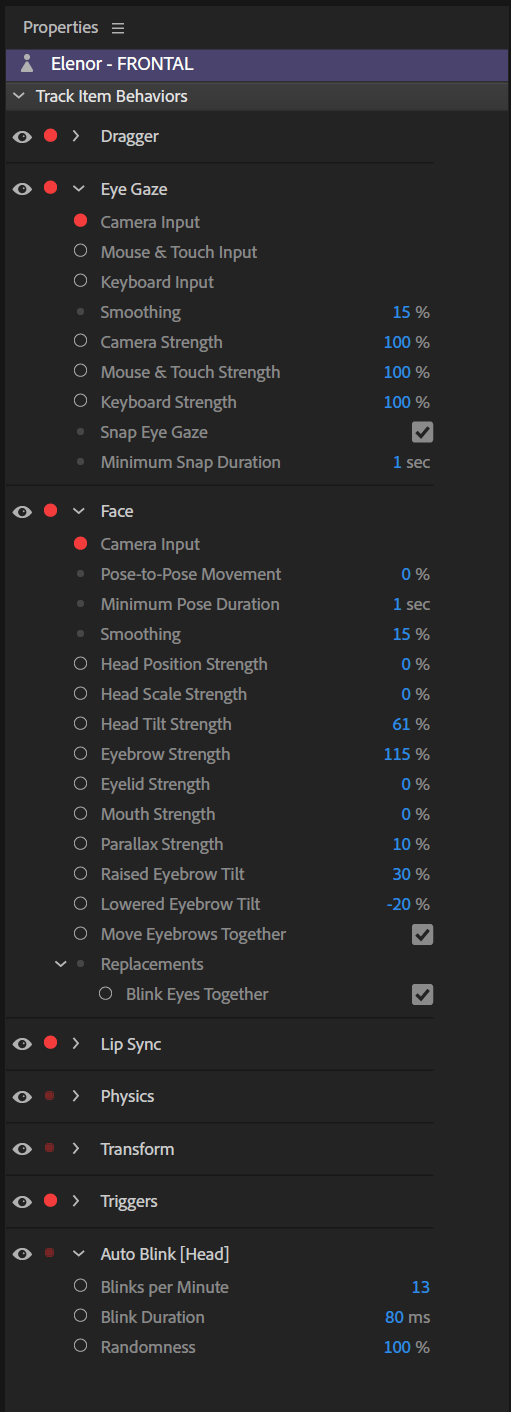
Task: Arm the Eyebrow Strength parameter circle
Action: pos(80,754)
